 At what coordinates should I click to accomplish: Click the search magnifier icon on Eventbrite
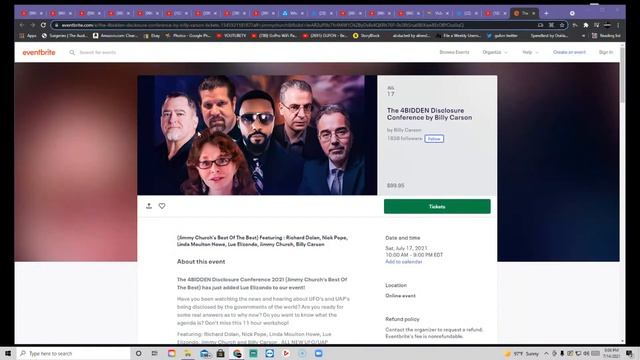(x=72, y=52)
